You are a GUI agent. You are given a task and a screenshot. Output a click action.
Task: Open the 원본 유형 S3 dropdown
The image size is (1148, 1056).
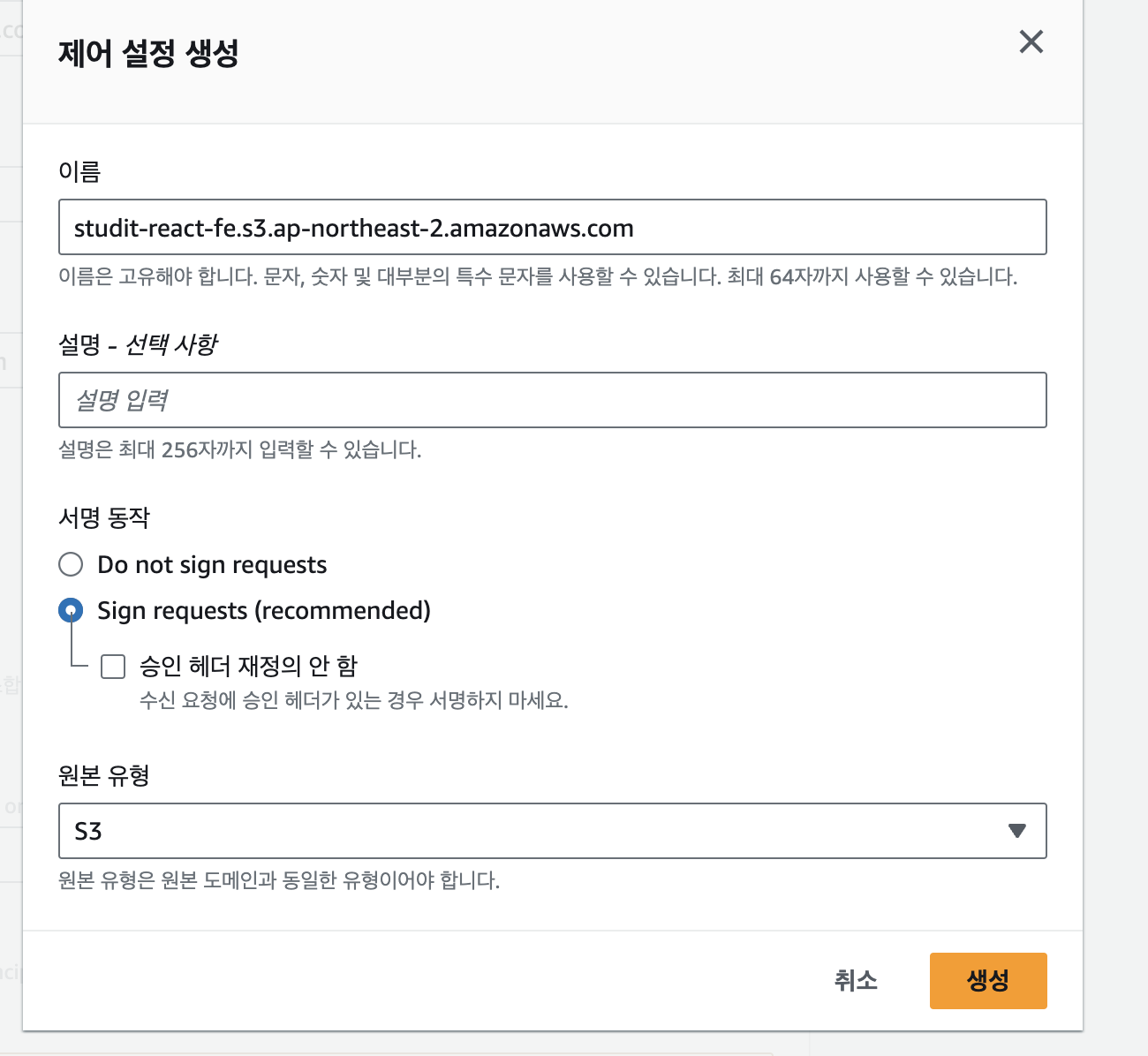click(552, 831)
